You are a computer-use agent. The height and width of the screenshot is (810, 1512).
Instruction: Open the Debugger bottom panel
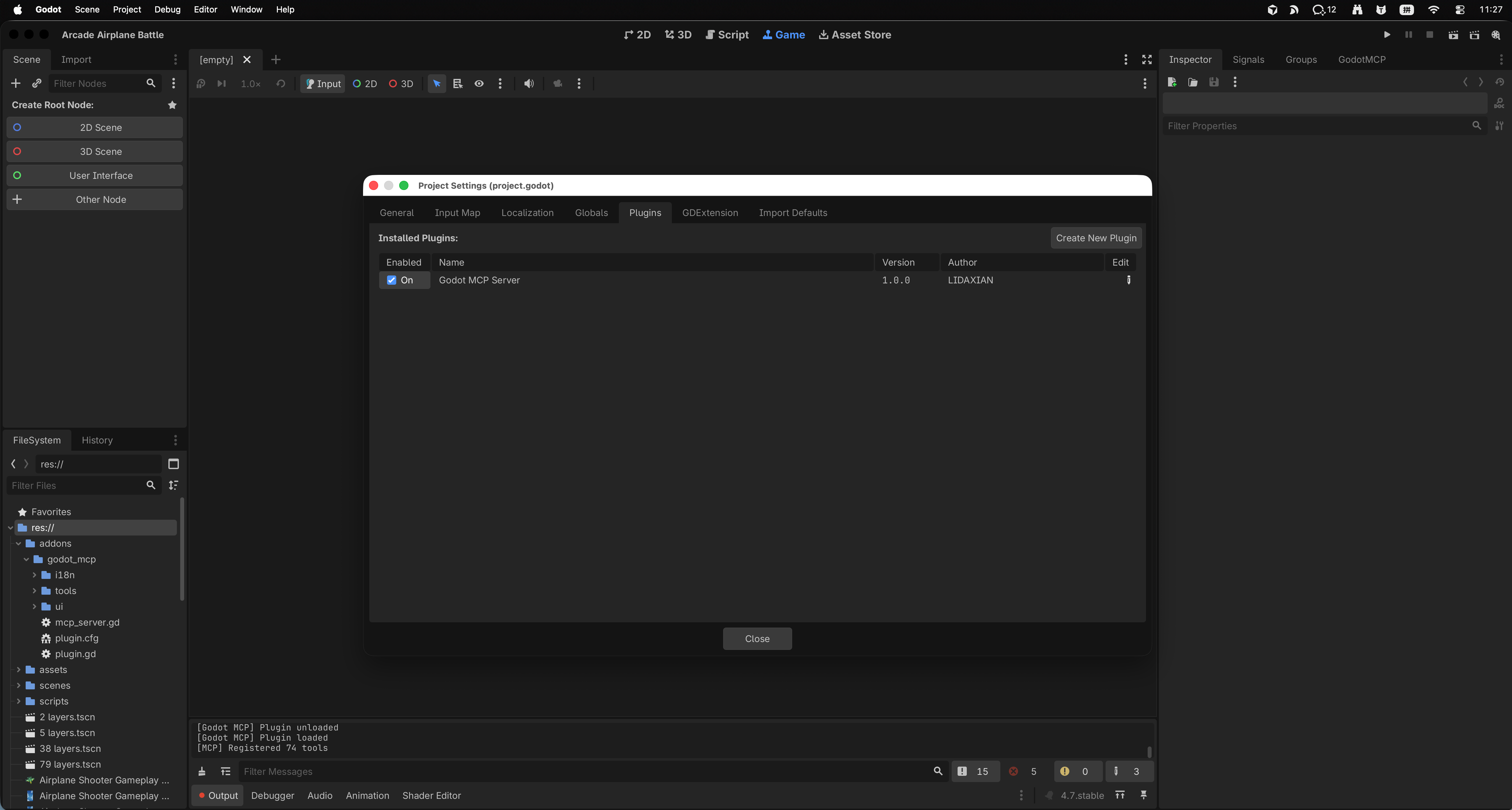pos(272,795)
